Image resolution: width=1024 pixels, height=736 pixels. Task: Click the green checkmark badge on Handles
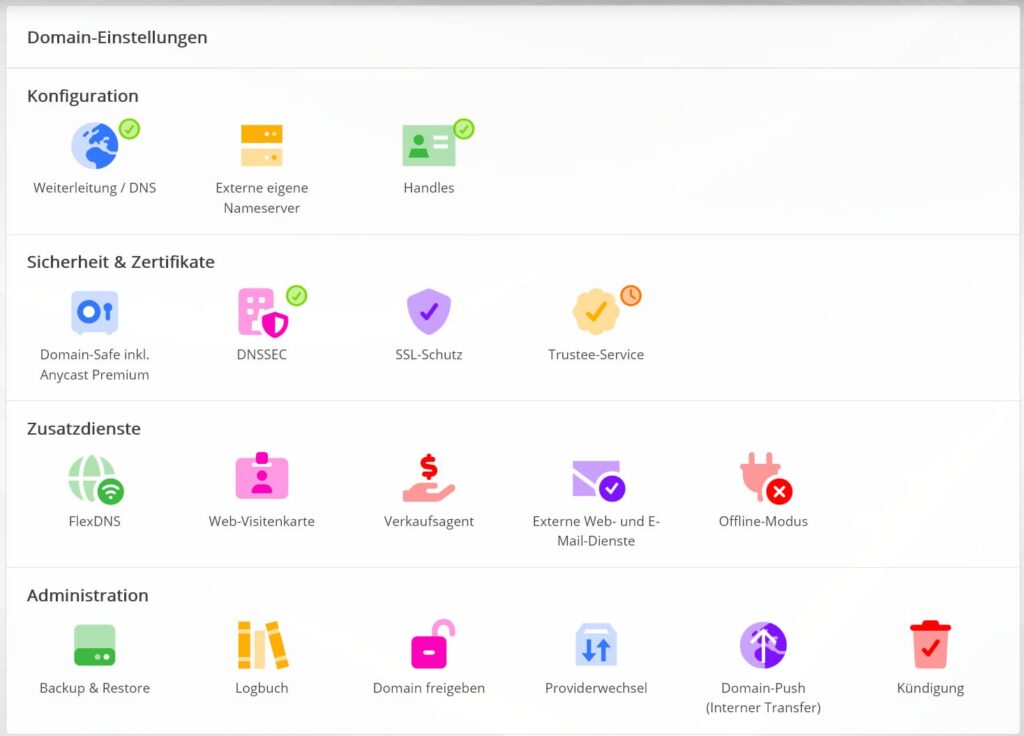pos(464,129)
